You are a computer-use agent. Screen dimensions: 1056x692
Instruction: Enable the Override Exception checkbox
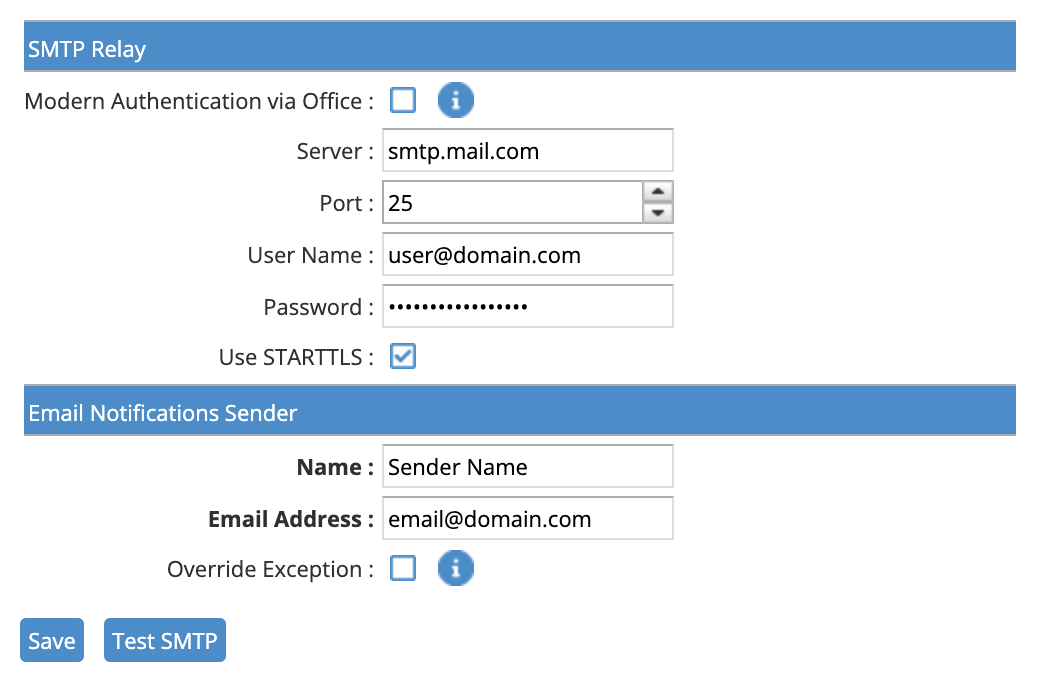[403, 568]
